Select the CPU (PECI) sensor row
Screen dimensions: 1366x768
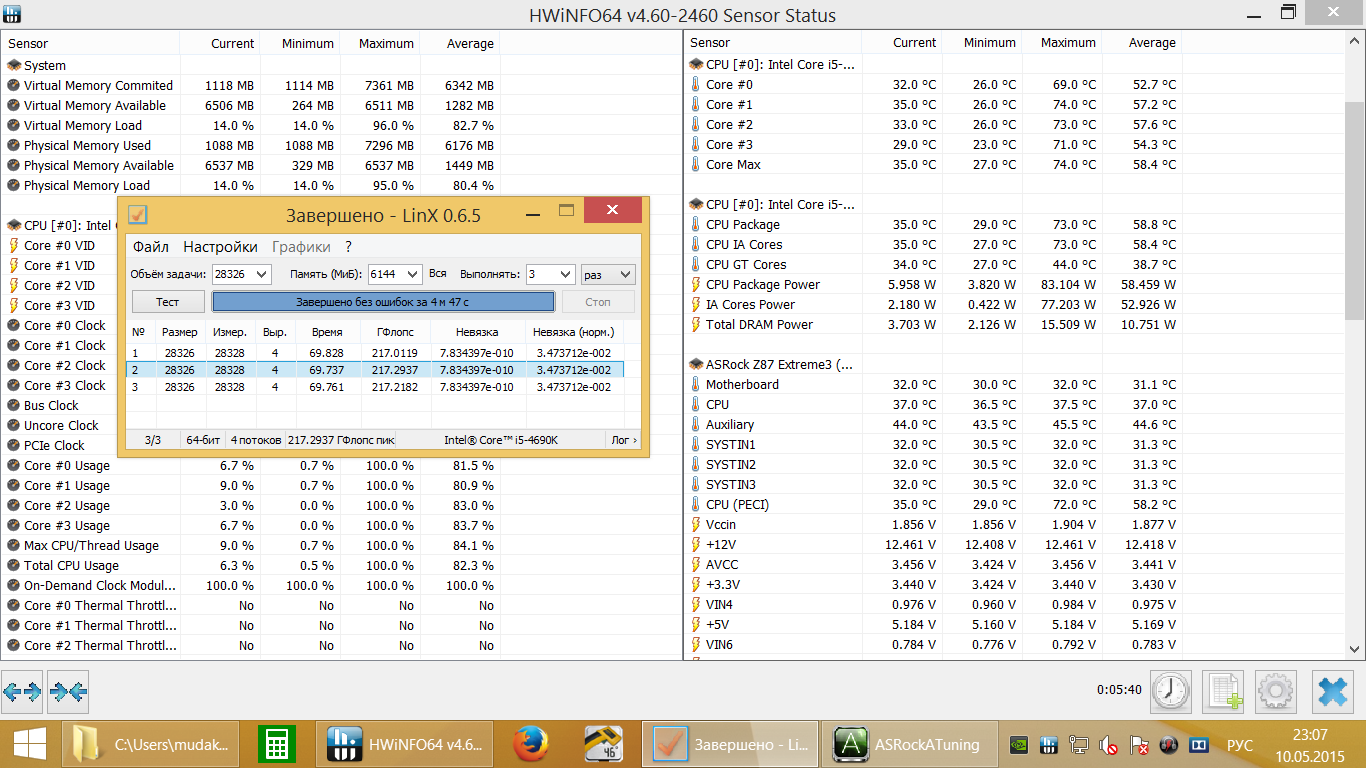tap(934, 505)
